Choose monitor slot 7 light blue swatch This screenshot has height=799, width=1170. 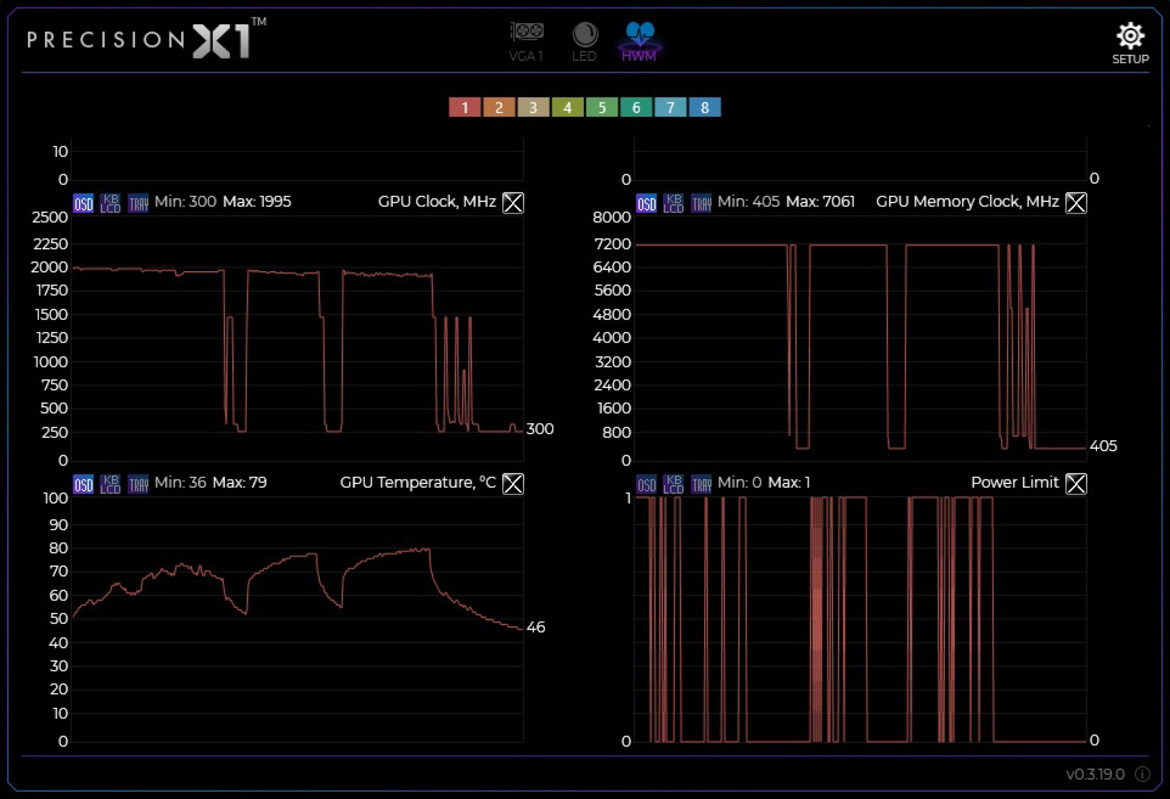point(671,107)
